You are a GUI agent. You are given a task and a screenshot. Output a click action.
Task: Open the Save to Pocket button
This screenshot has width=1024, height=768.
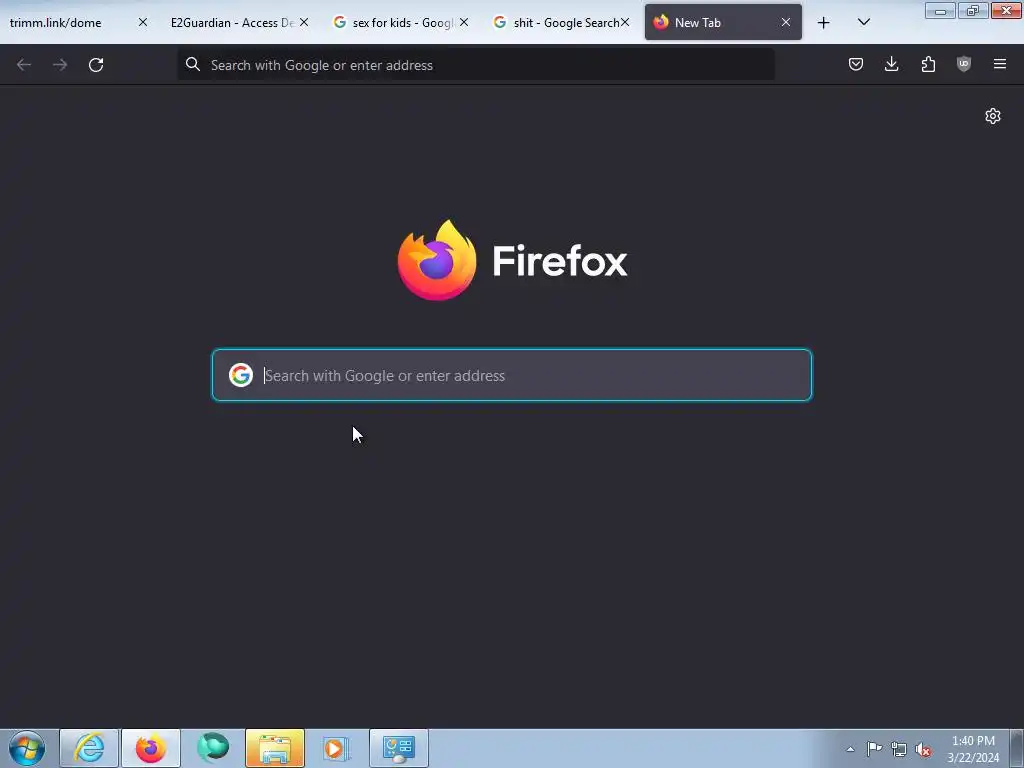[x=856, y=64]
